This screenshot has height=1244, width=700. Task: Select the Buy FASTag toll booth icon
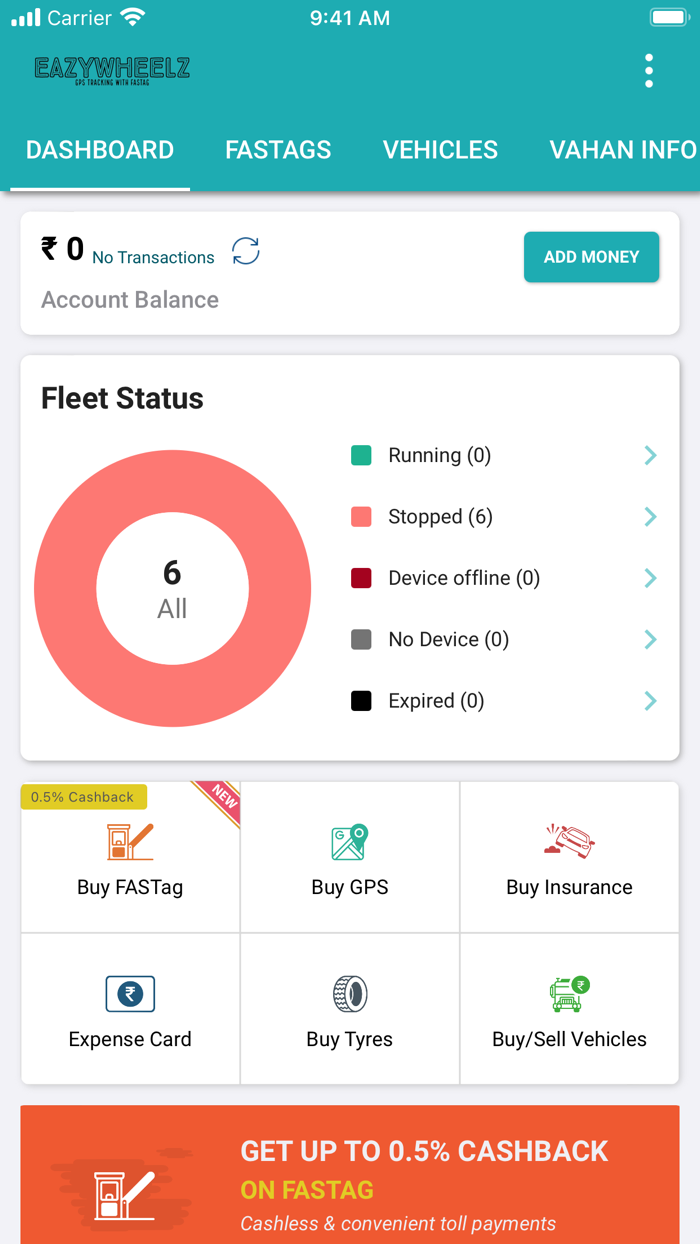tap(129, 842)
